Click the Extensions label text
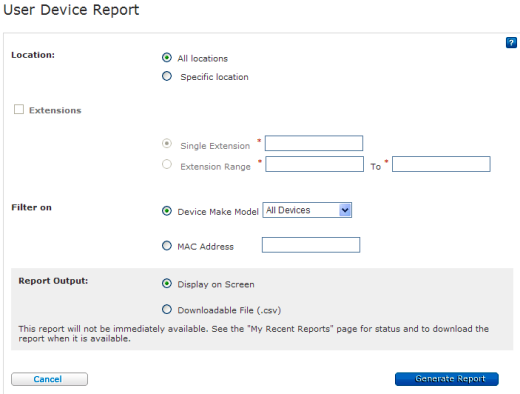520x394 pixels. [x=55, y=110]
